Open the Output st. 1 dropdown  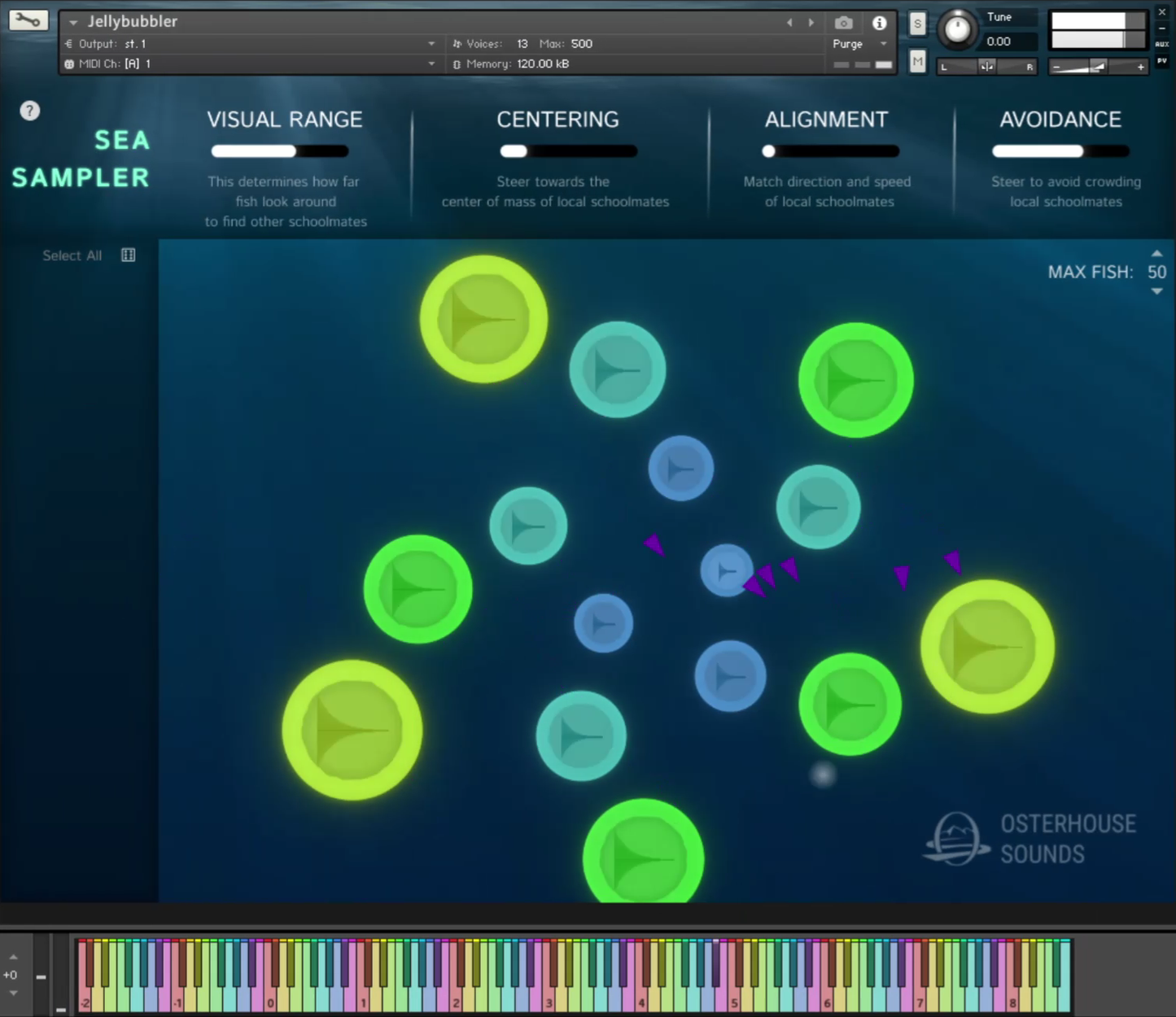click(431, 44)
